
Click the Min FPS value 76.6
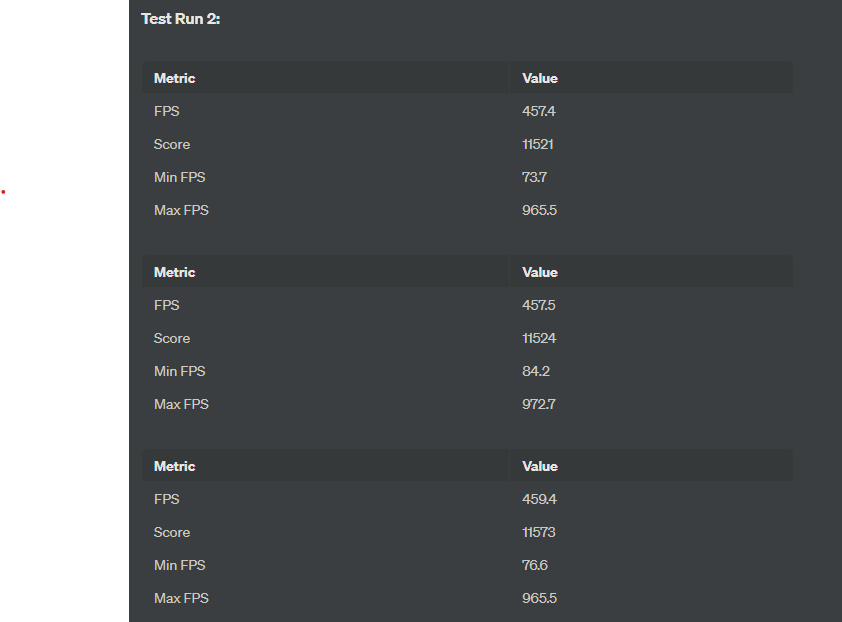point(535,565)
